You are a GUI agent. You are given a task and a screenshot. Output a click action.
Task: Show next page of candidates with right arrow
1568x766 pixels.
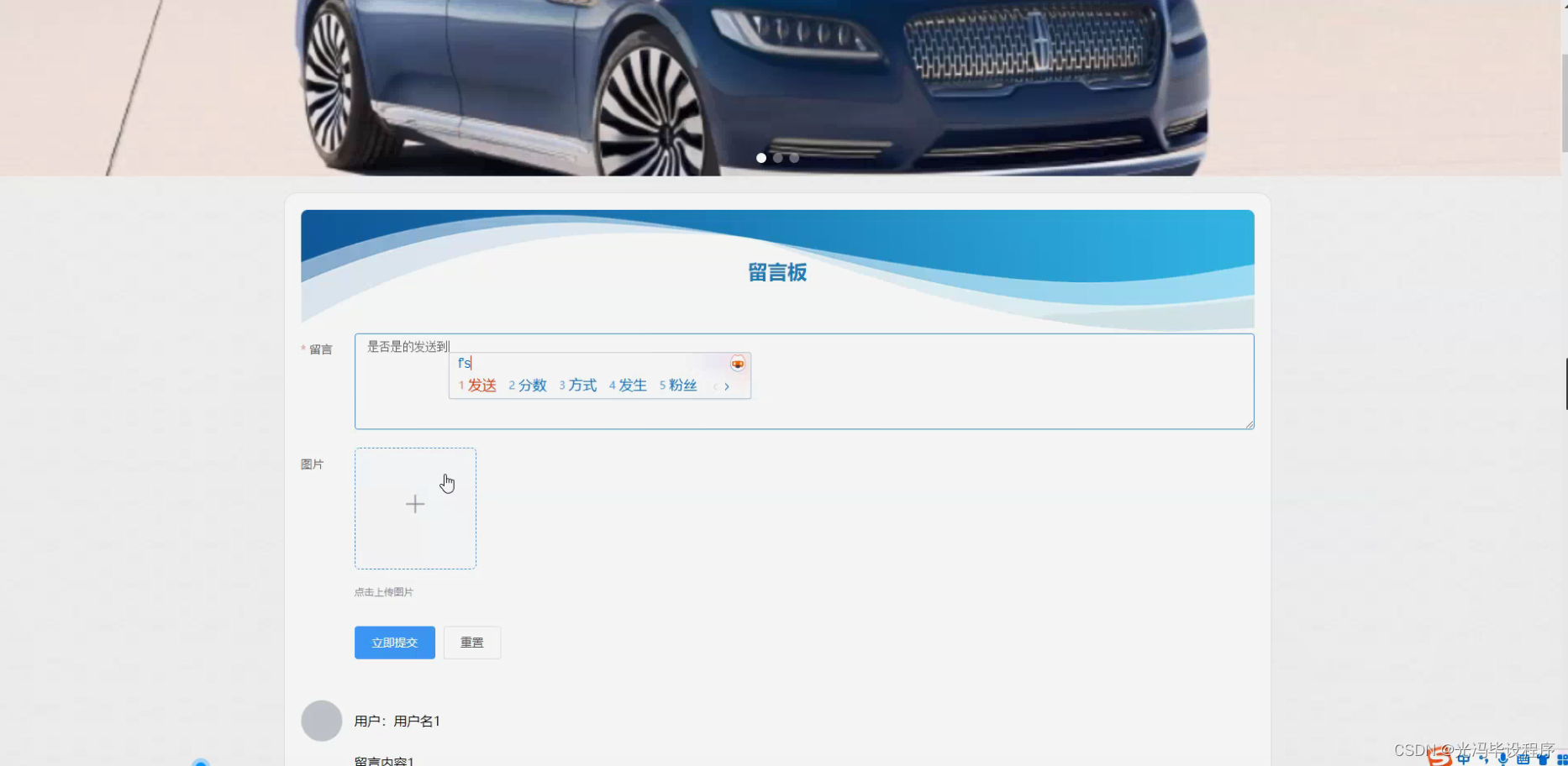pos(727,386)
